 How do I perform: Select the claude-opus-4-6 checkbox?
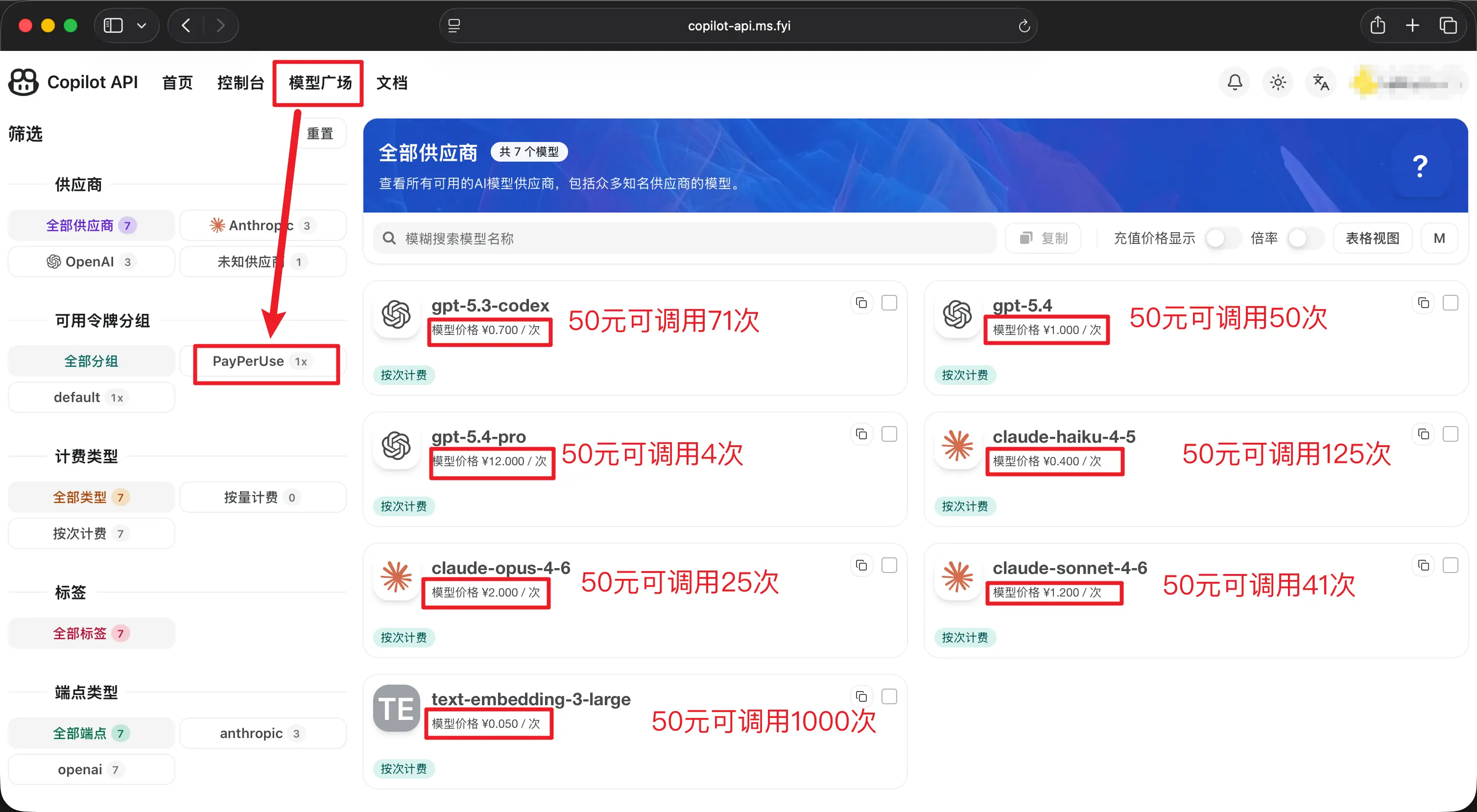click(889, 566)
